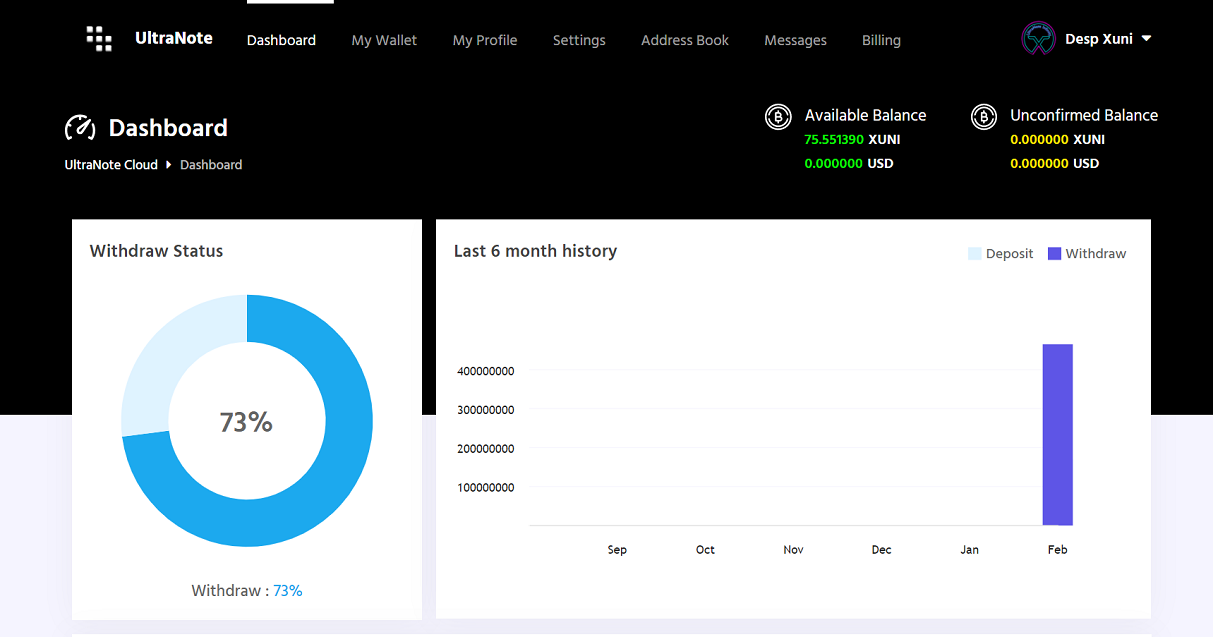
Task: Open the Address Book
Action: click(x=685, y=40)
